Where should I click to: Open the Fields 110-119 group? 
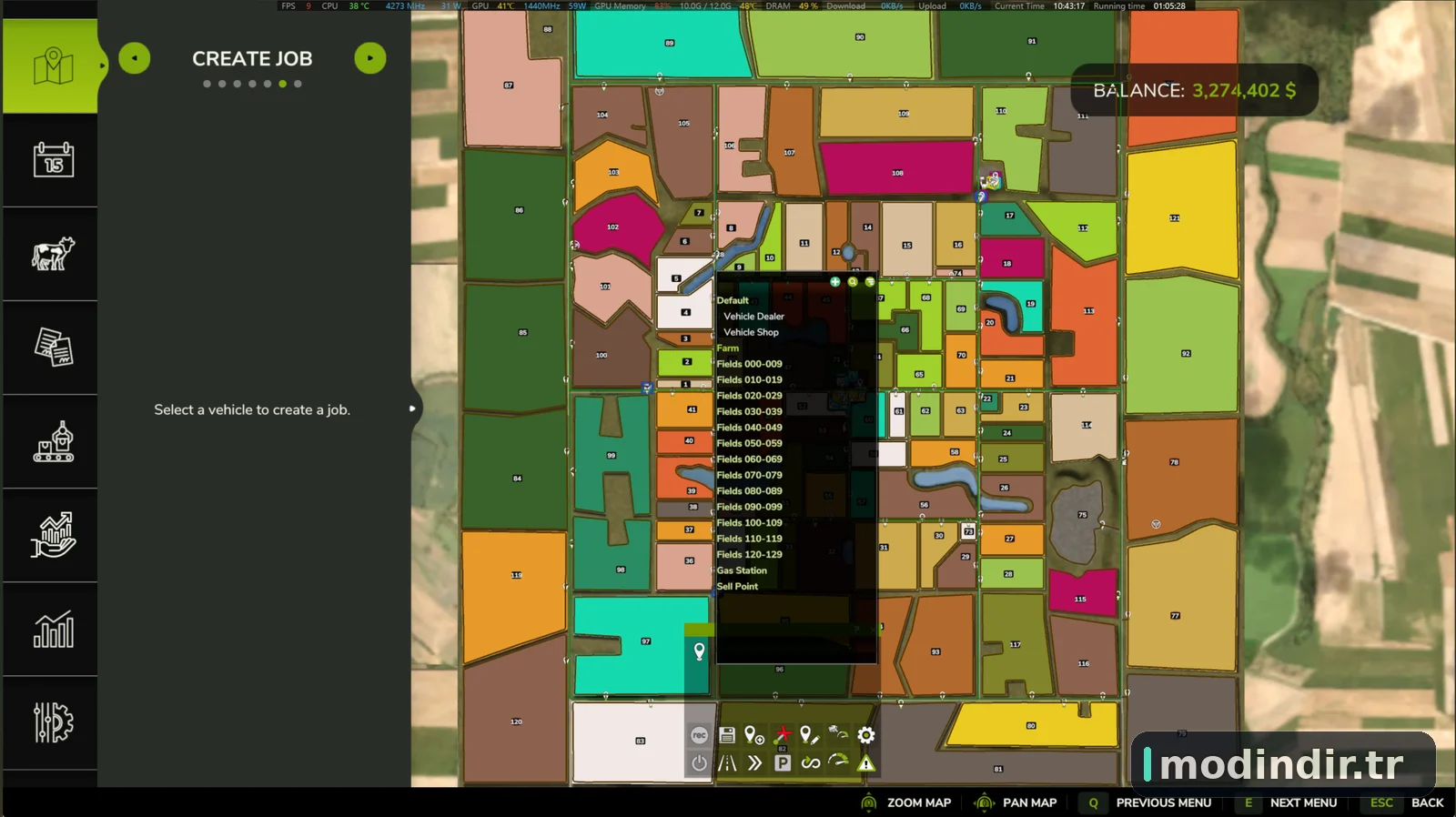click(x=749, y=539)
